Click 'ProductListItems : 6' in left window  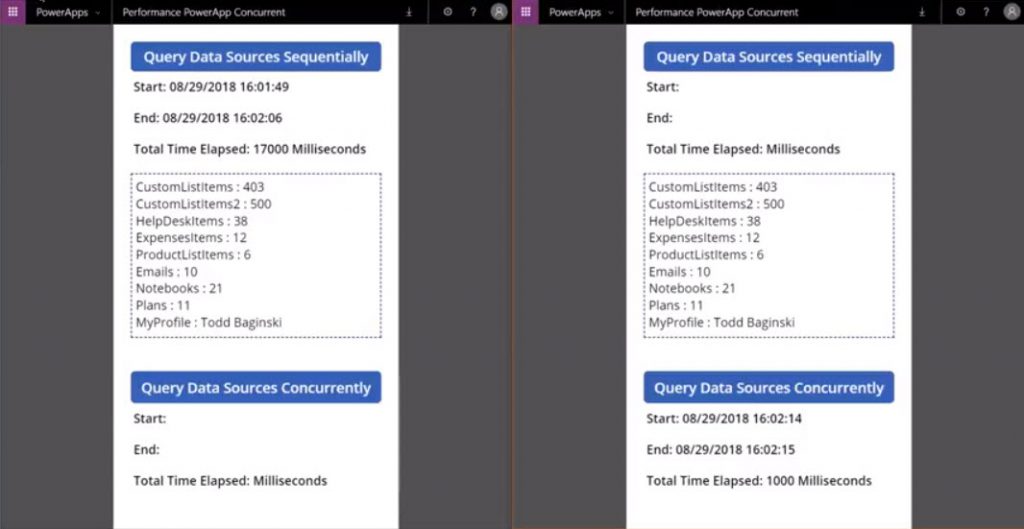pos(193,255)
